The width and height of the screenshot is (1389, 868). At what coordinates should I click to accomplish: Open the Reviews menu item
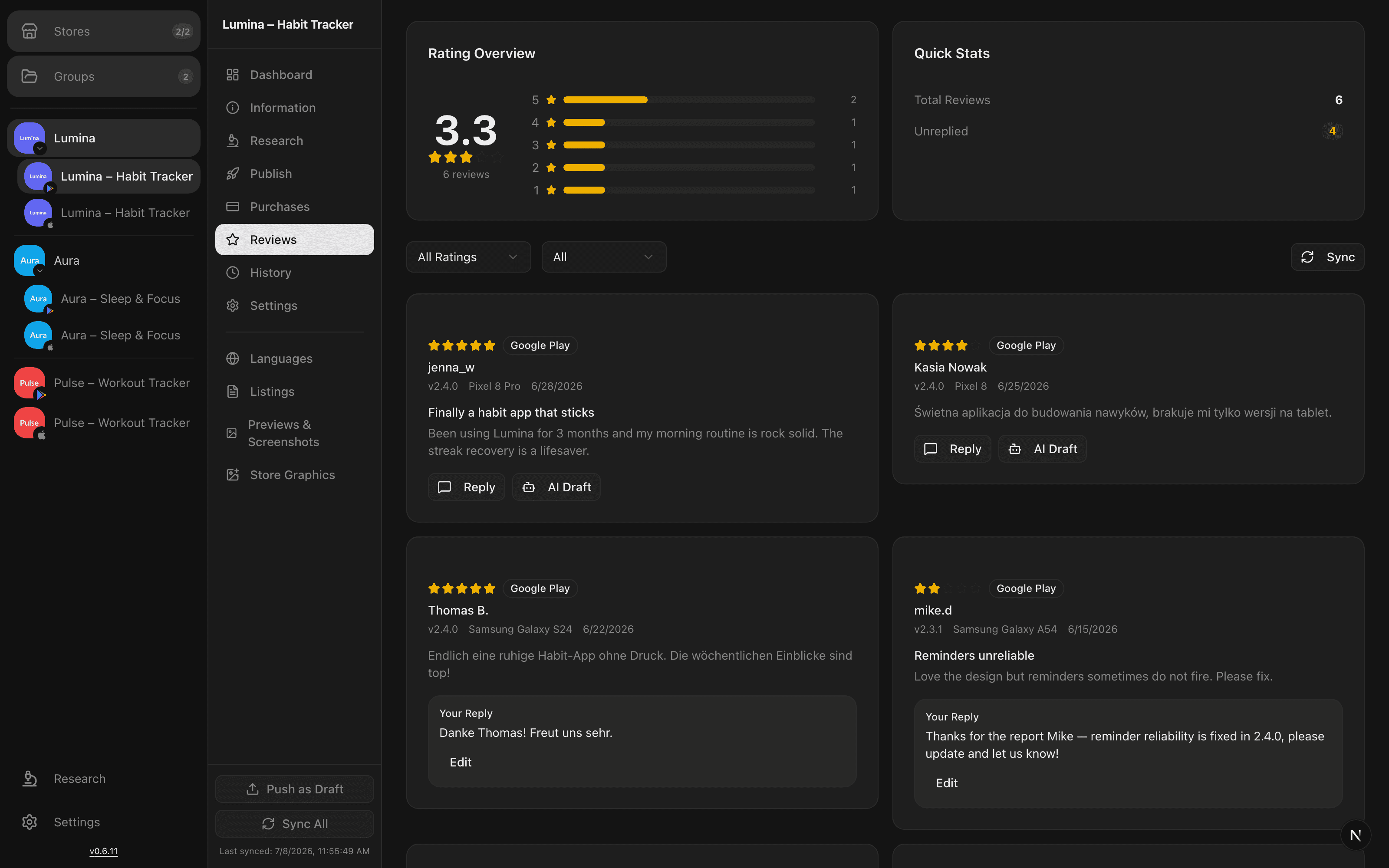(294, 240)
